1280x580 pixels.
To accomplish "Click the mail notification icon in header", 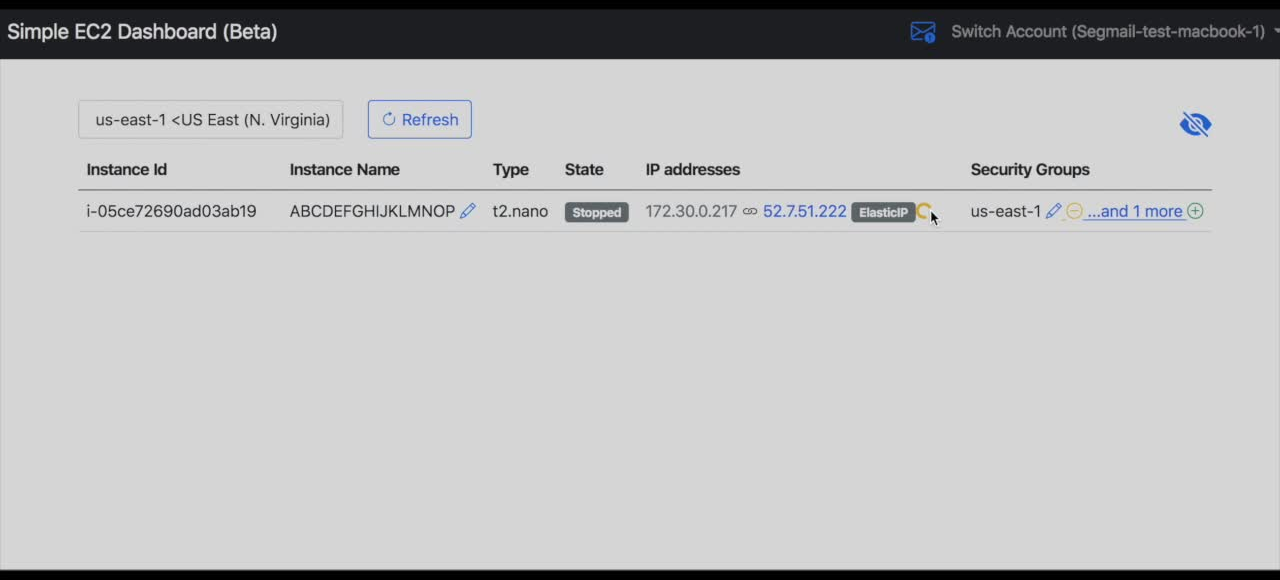I will click(x=922, y=32).
